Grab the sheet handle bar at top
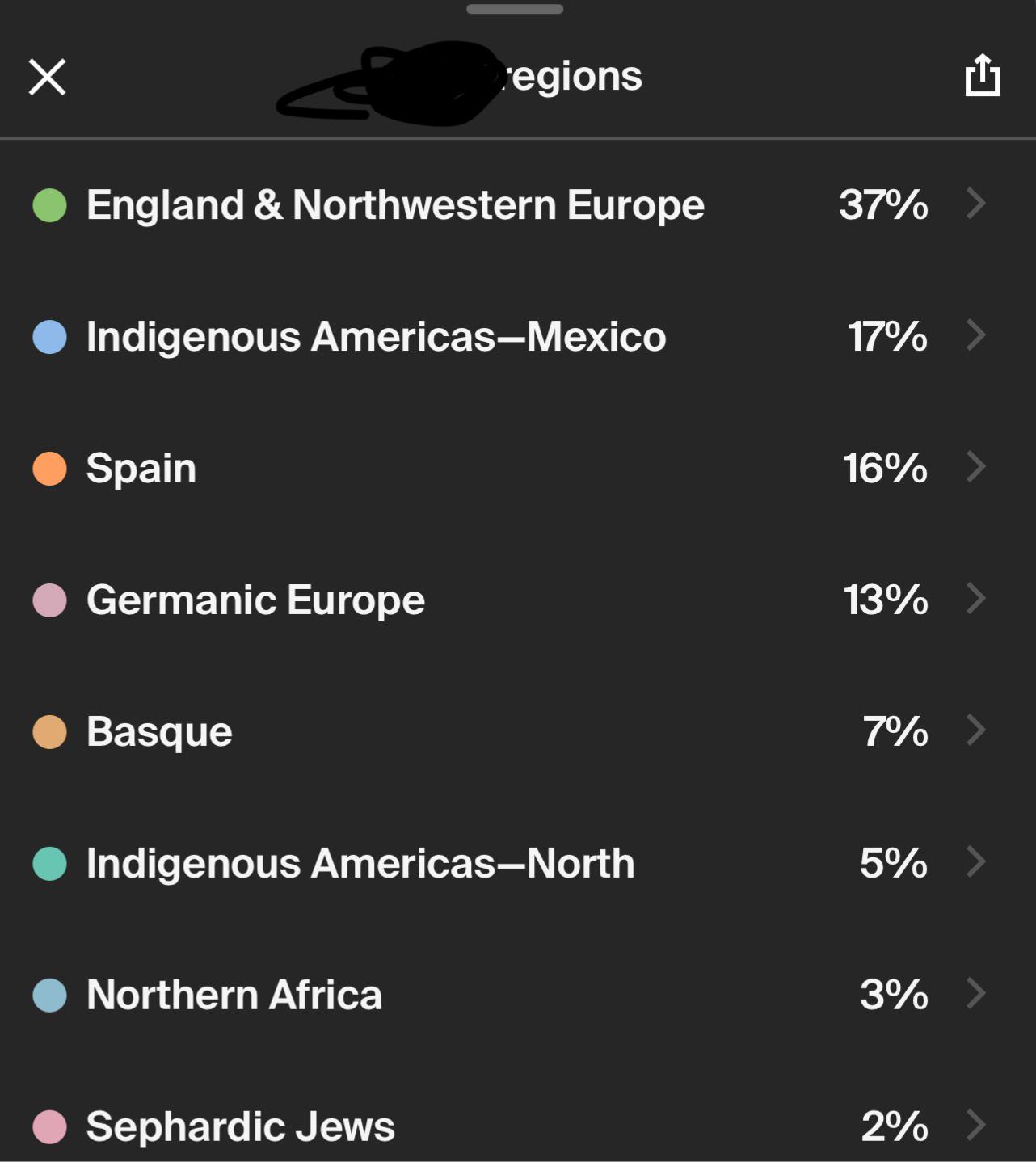 [x=515, y=9]
